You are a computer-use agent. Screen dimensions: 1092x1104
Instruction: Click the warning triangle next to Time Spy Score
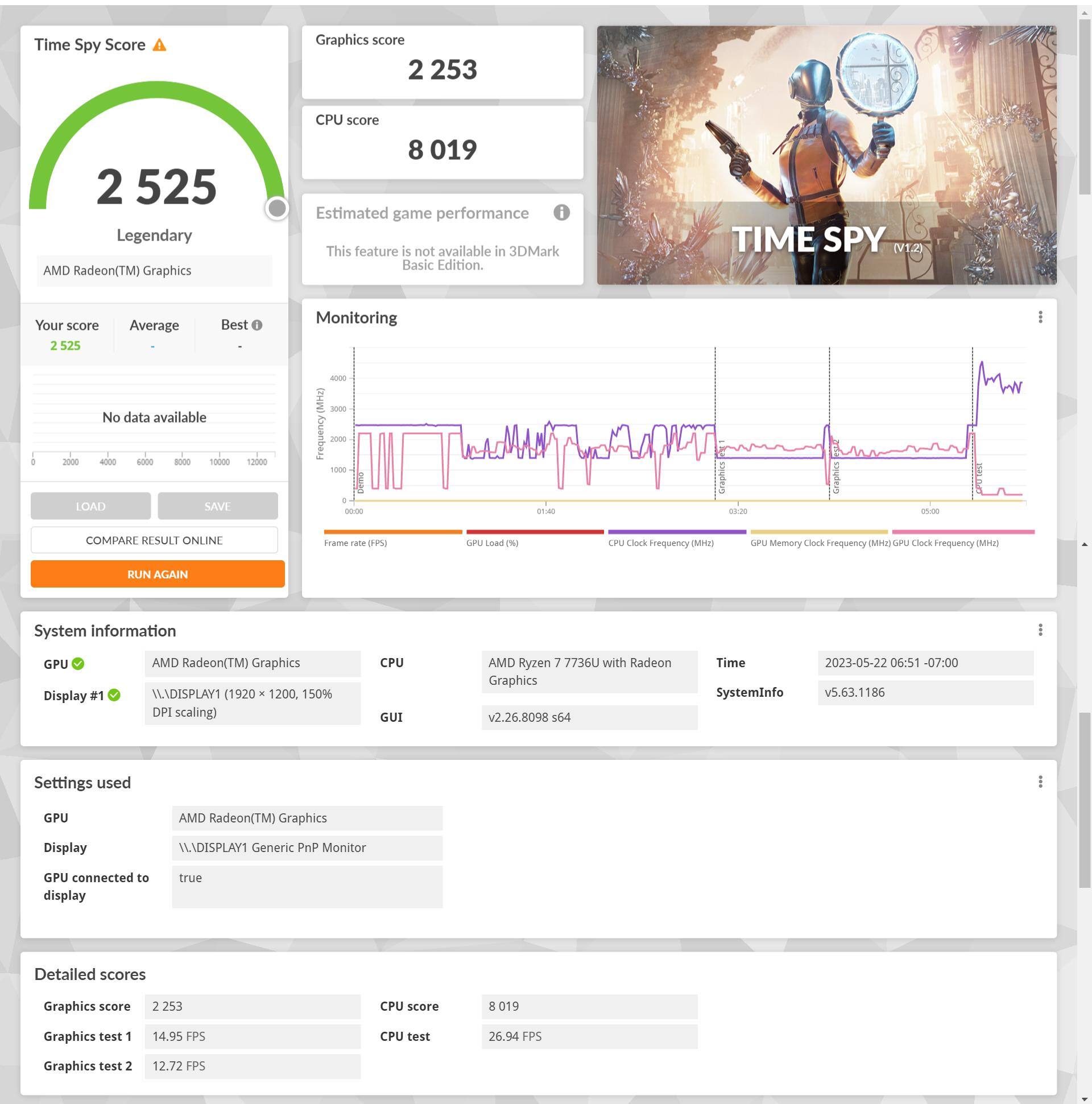point(159,45)
